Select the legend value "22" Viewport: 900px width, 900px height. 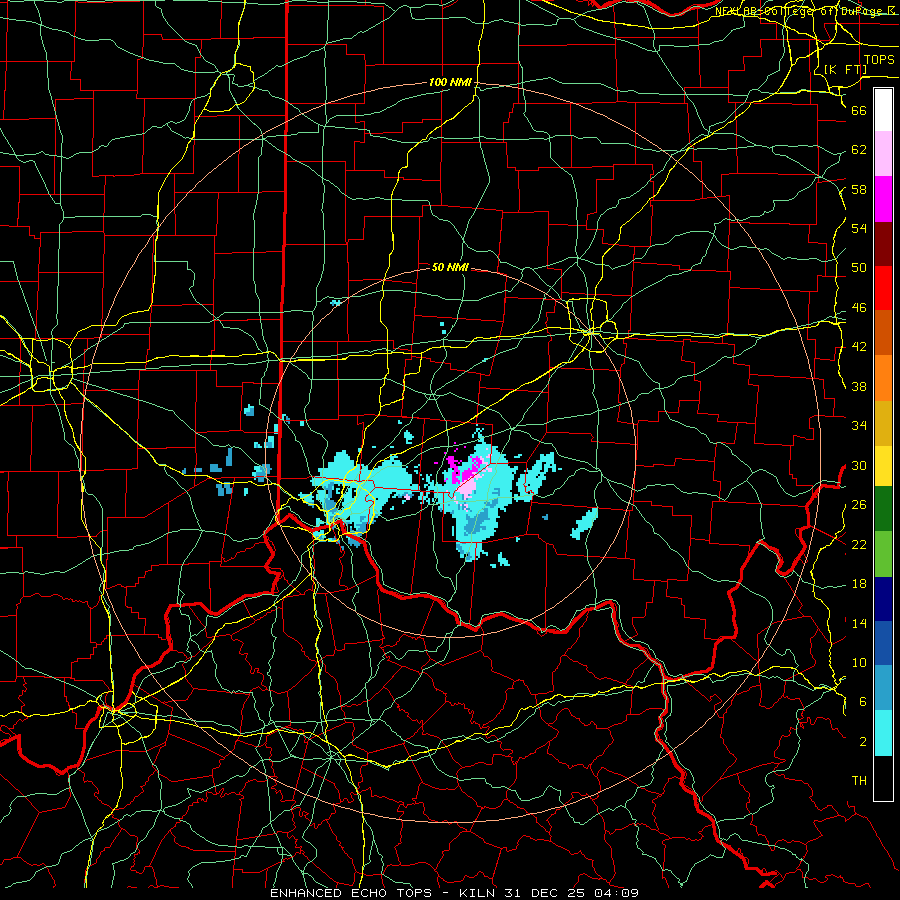click(859, 544)
